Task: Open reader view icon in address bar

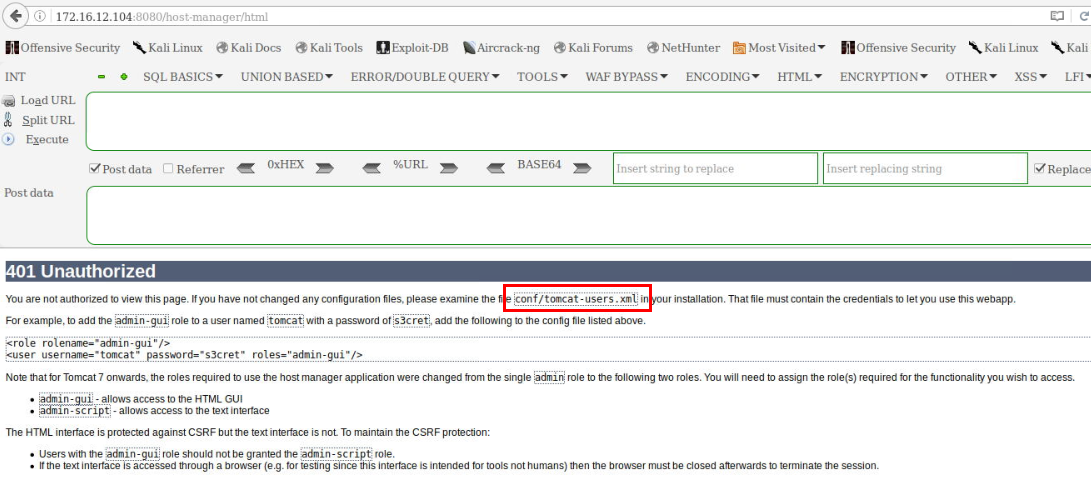Action: tap(1057, 17)
